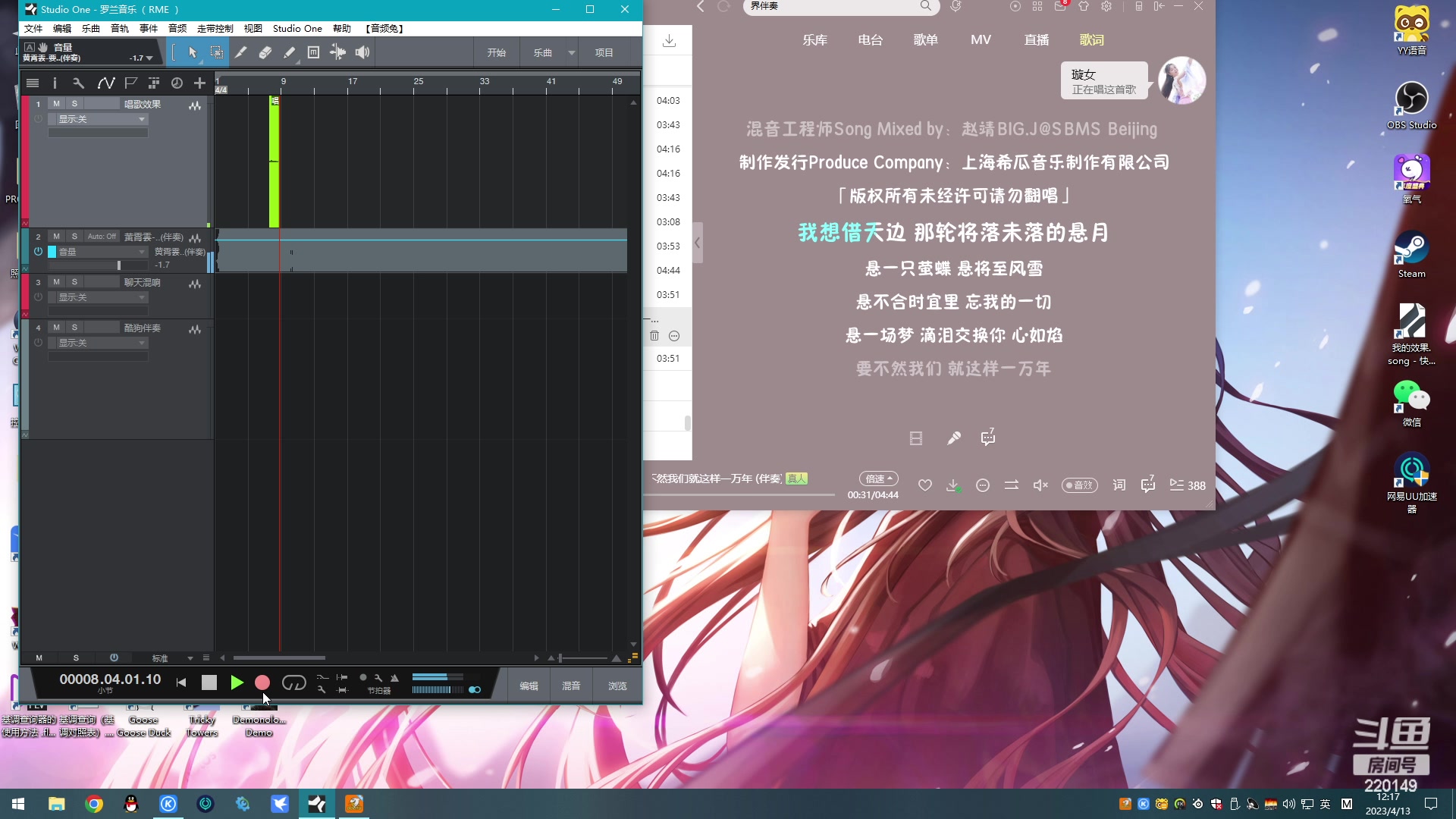Open the 走带控制 menu

pos(215,29)
